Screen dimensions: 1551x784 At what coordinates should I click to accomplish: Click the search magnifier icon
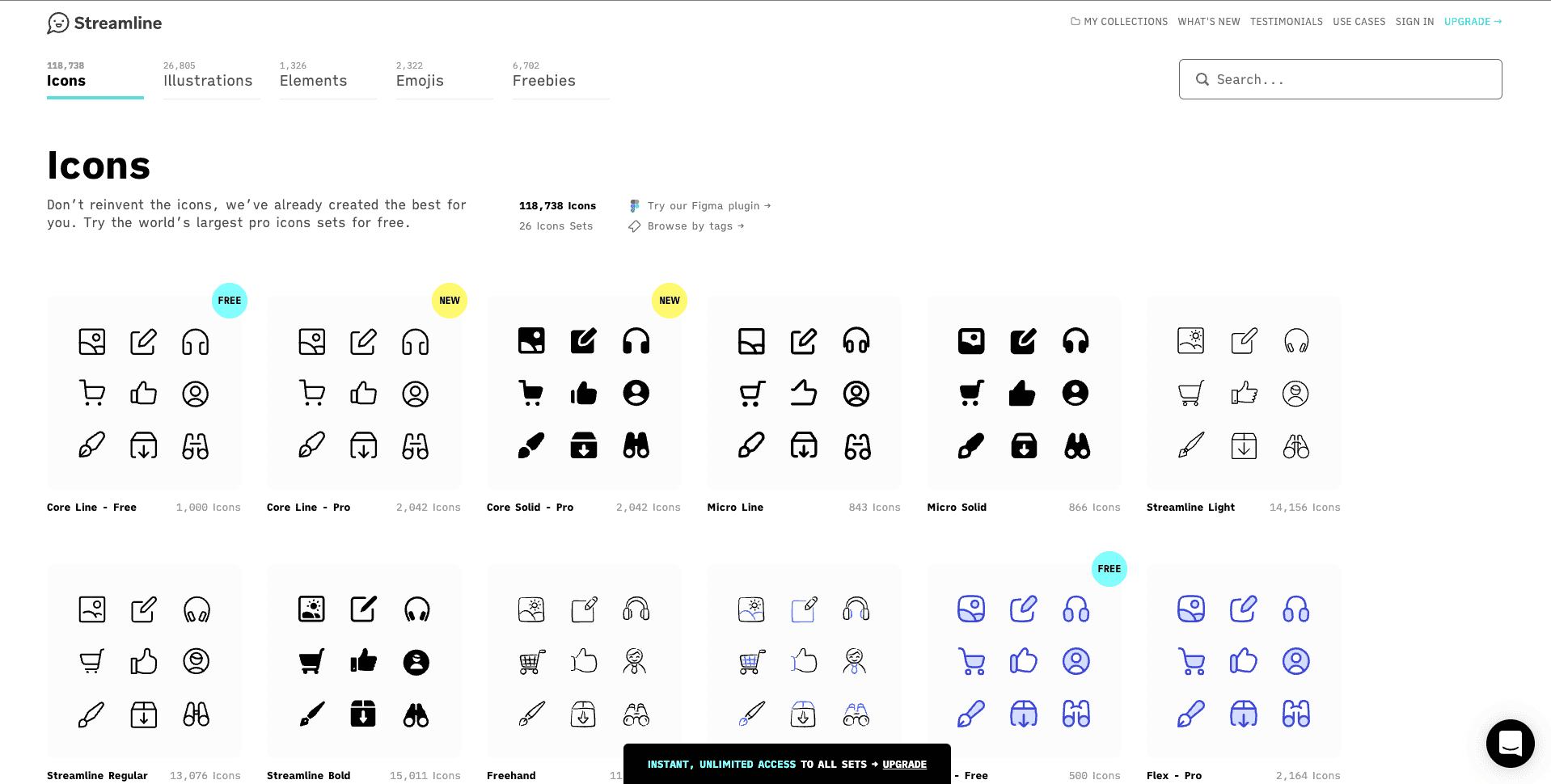[1202, 79]
